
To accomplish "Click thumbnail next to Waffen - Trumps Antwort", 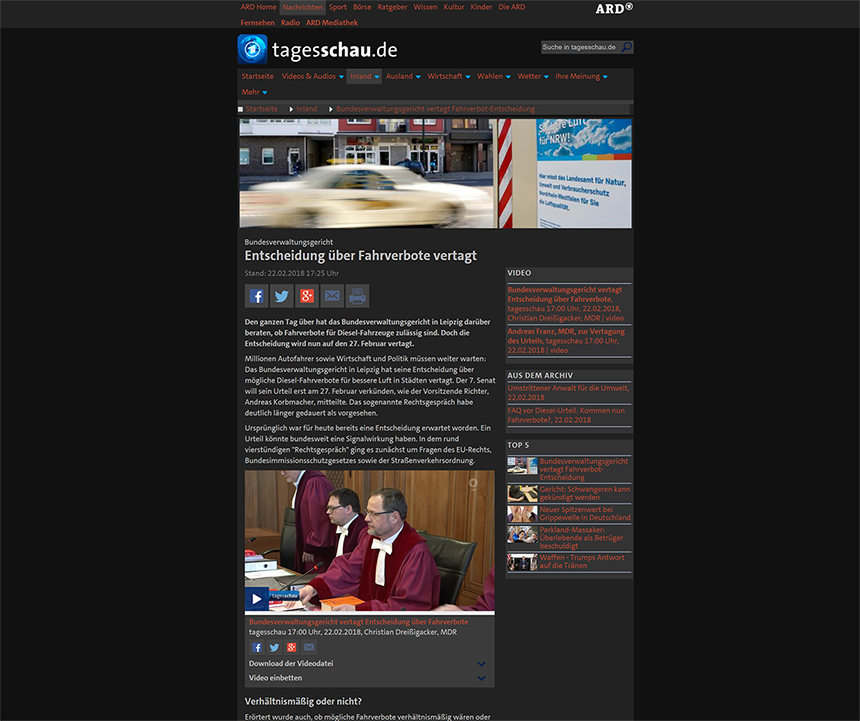I will pos(522,562).
